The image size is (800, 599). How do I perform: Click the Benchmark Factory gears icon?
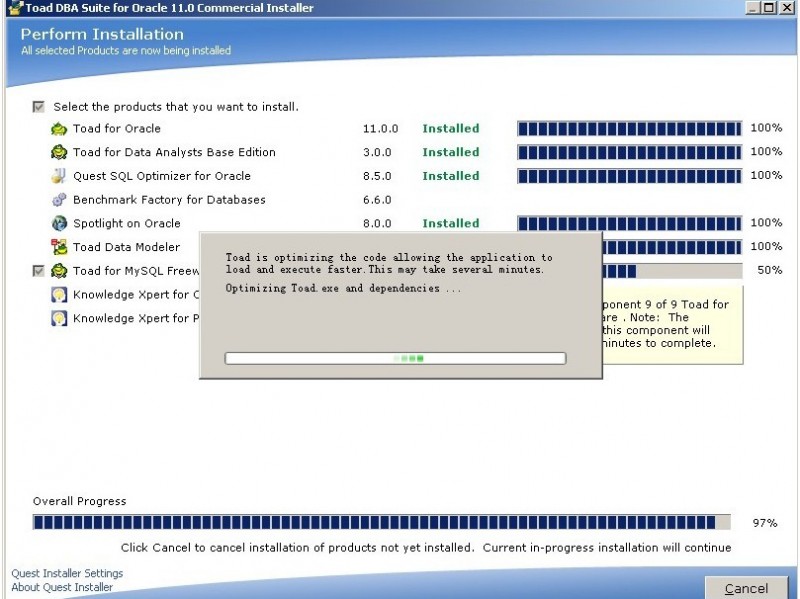click(x=59, y=199)
